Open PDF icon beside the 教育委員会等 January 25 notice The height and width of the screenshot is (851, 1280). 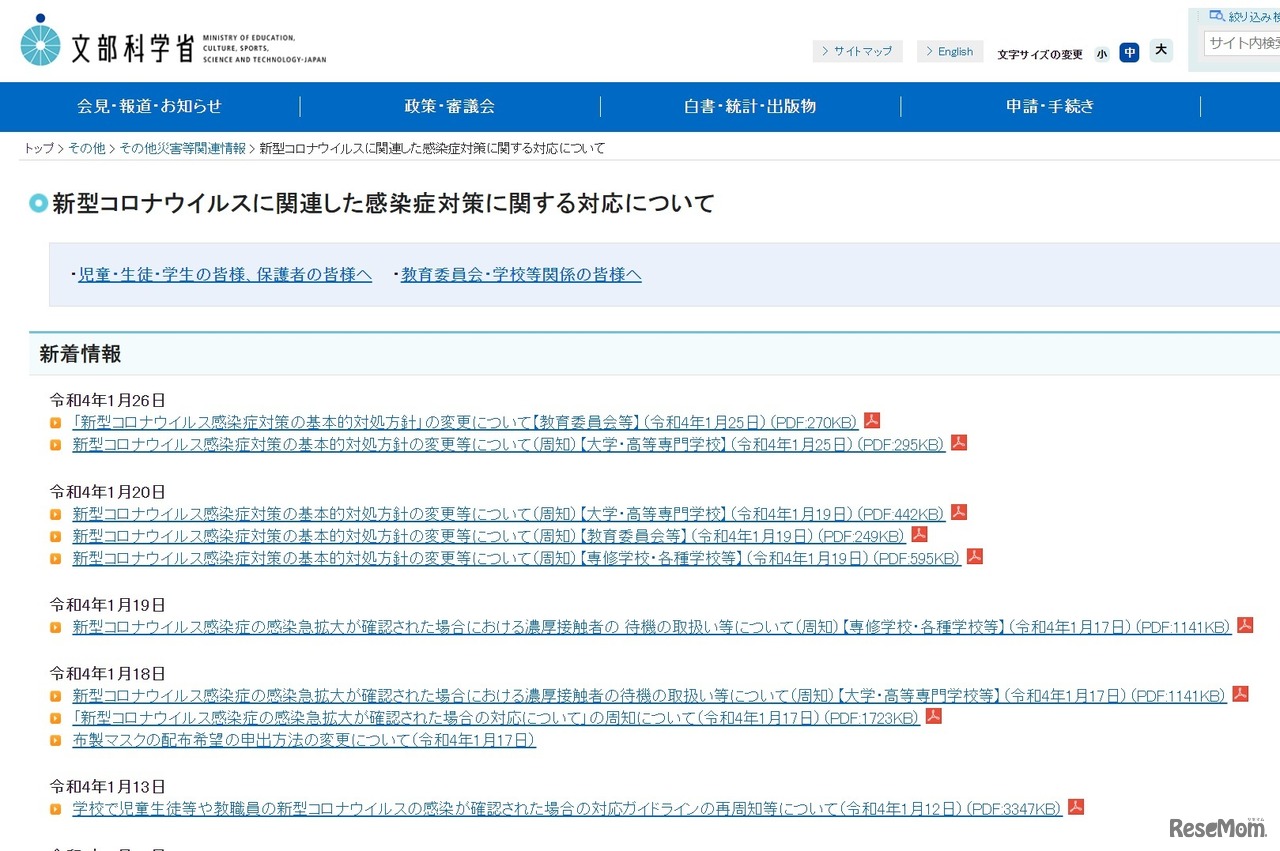coord(871,421)
